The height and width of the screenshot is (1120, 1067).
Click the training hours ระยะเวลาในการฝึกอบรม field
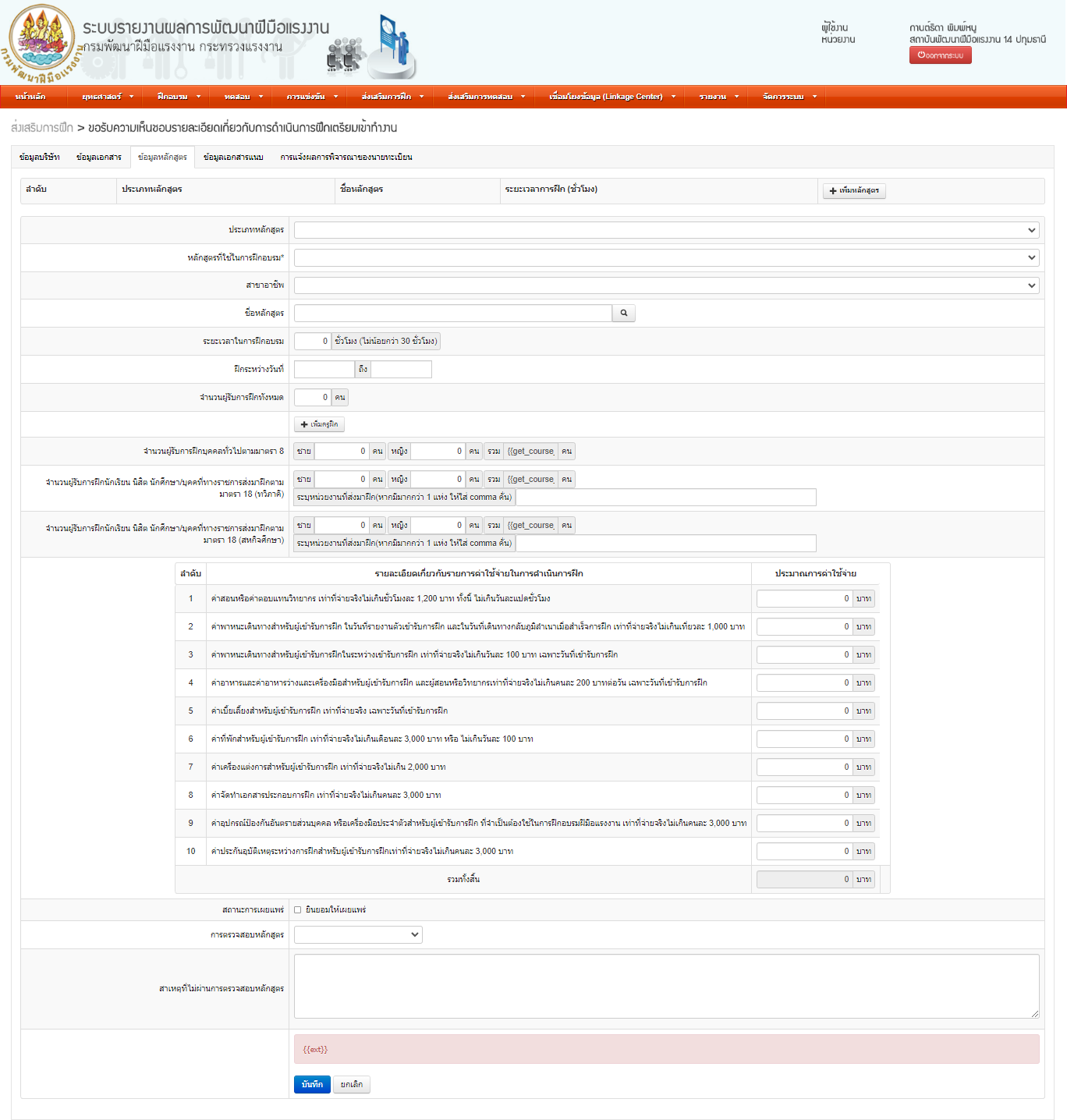tap(313, 341)
